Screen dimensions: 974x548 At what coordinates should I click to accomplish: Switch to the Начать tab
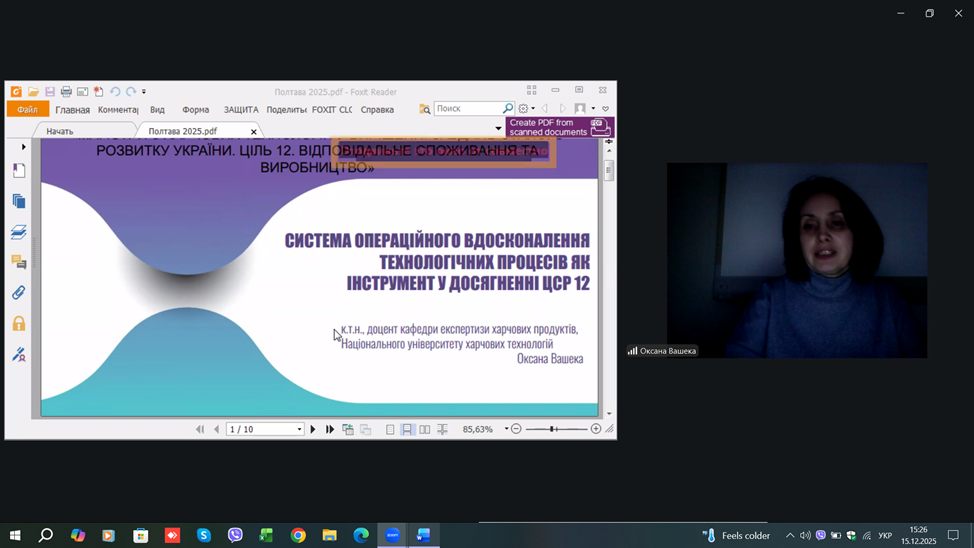[60, 131]
